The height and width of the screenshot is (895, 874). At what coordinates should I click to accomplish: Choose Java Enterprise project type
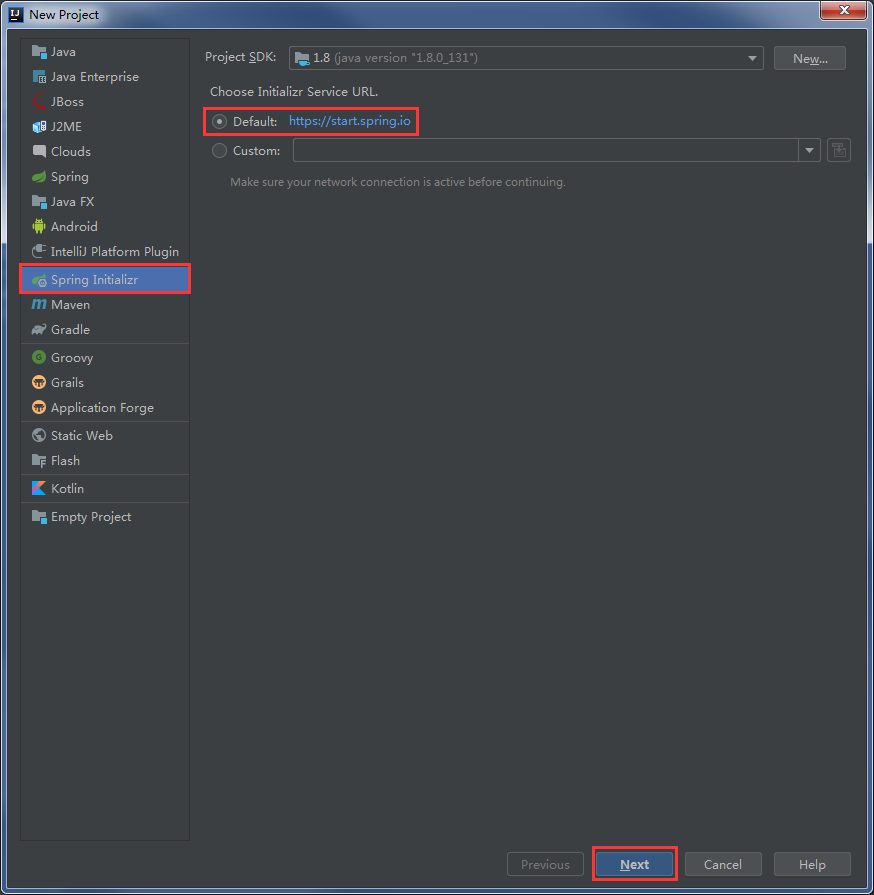(x=95, y=77)
